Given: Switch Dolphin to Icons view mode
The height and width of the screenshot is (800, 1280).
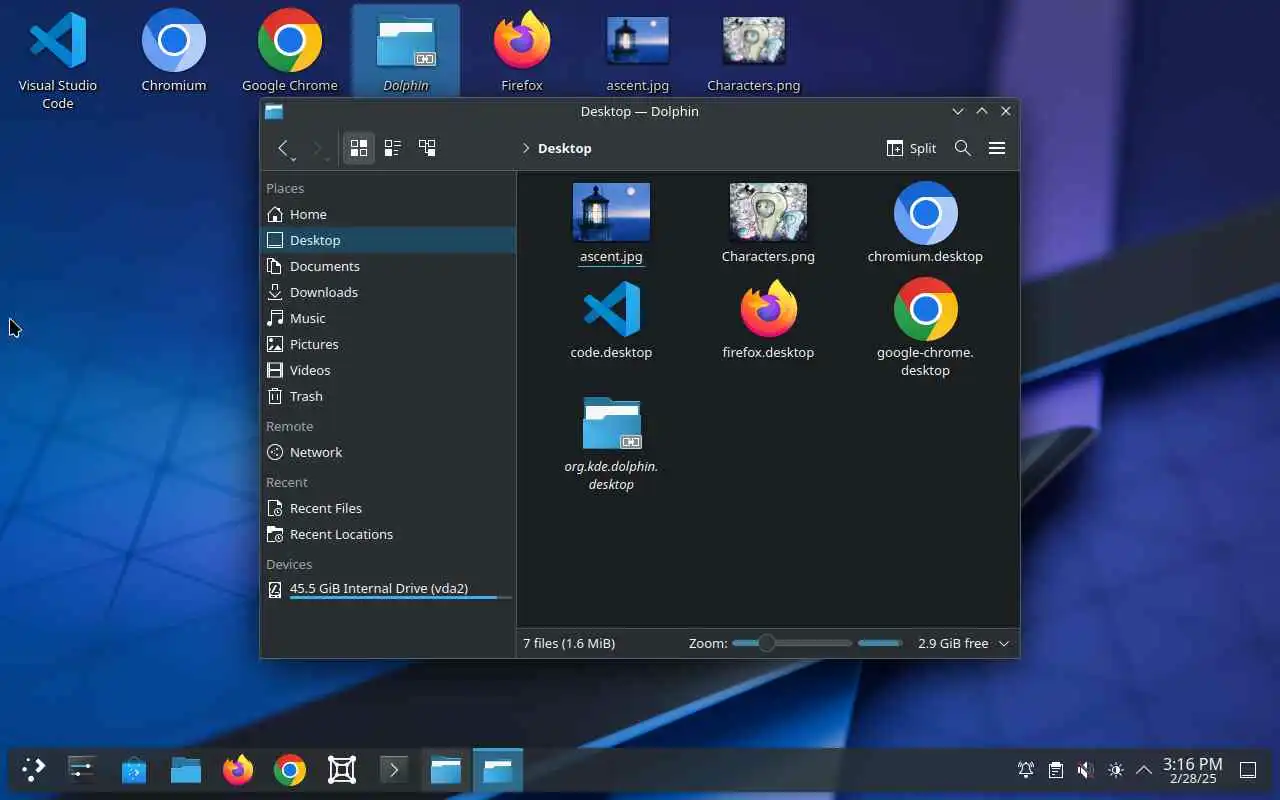Looking at the screenshot, I should coord(358,148).
